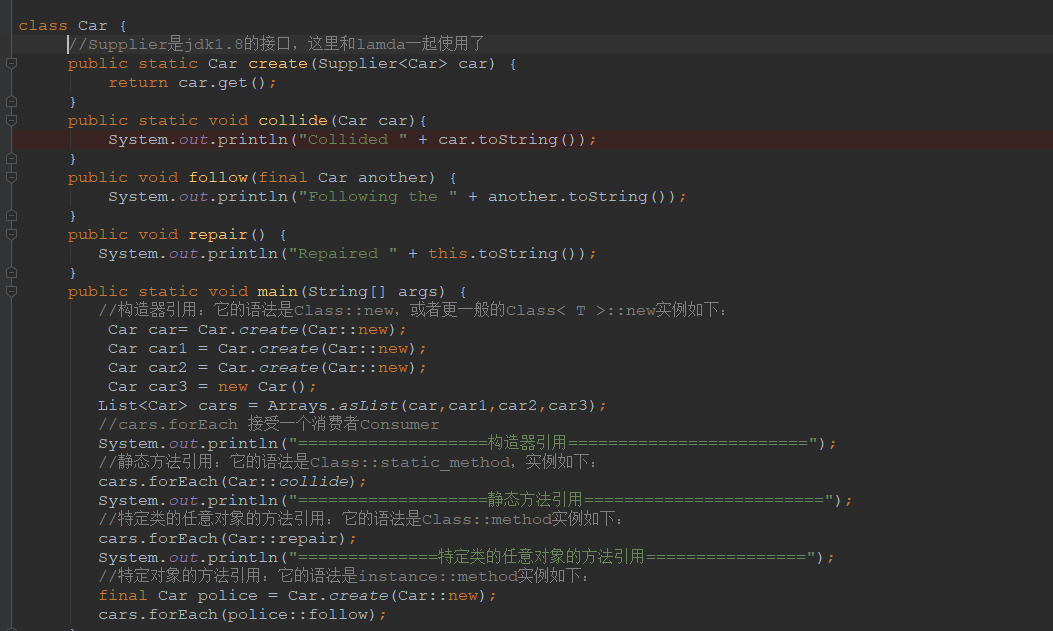Viewport: 1053px width, 631px height.
Task: Click 'main' in the main method declaration
Action: (277, 292)
